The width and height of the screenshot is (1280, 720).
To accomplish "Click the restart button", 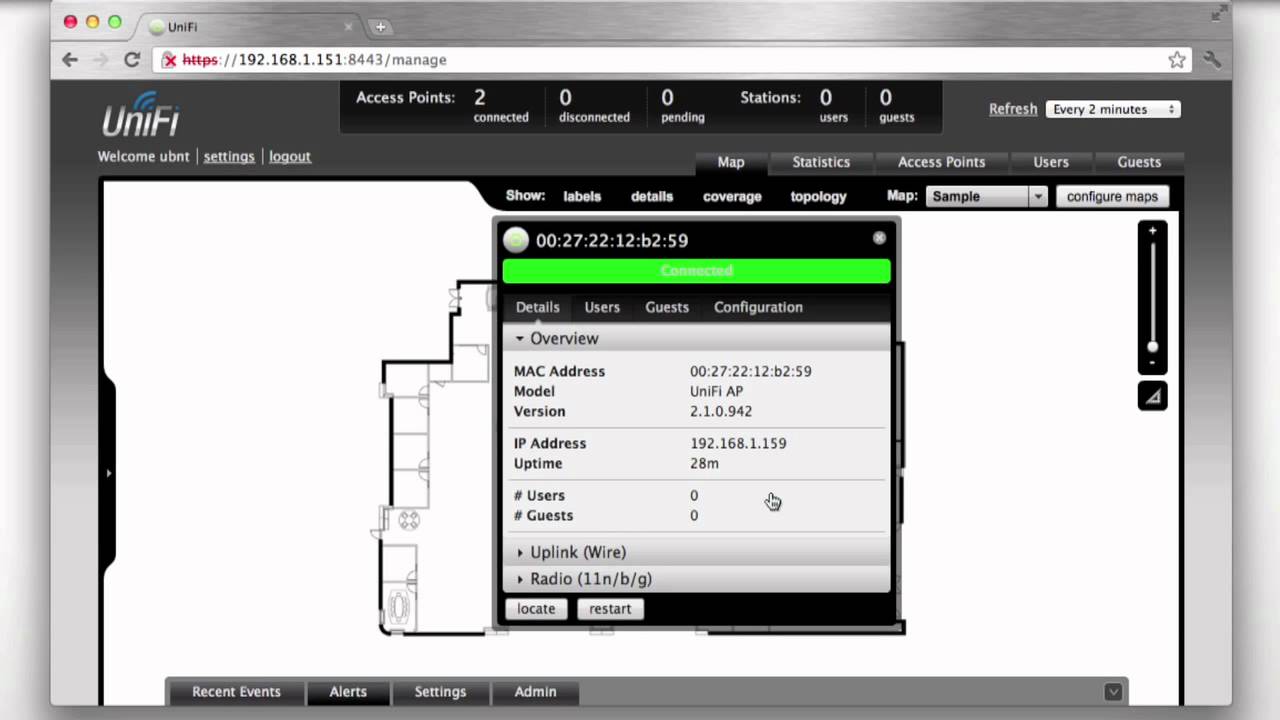I will click(610, 608).
